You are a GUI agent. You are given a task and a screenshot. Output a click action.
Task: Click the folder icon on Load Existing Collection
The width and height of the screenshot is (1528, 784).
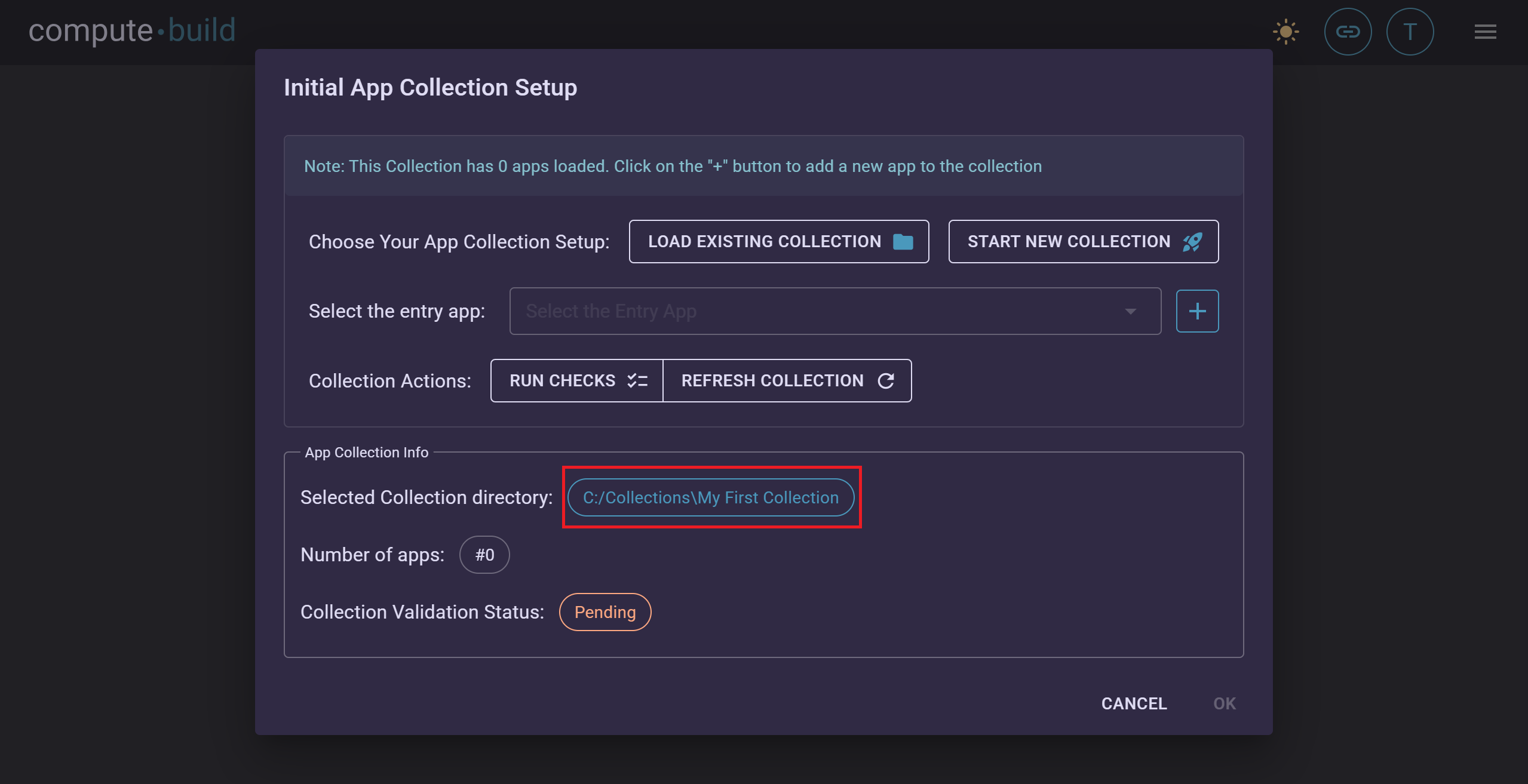click(903, 241)
